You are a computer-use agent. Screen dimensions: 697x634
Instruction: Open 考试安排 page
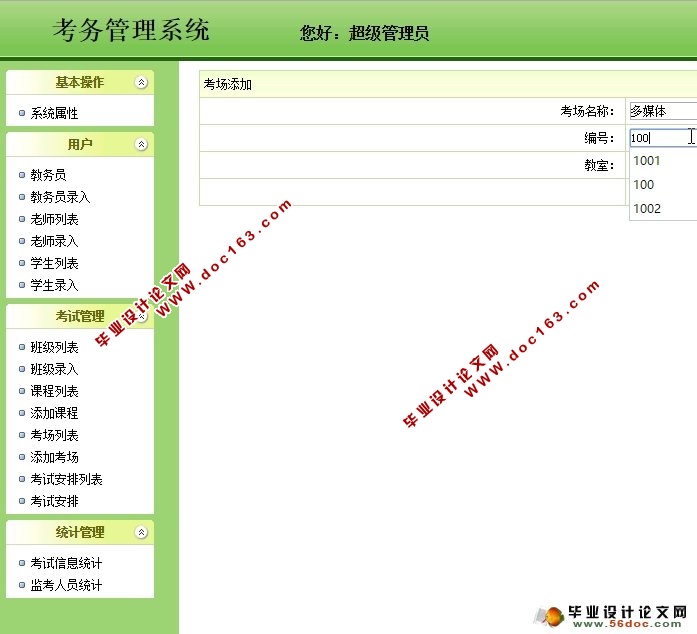(54, 501)
